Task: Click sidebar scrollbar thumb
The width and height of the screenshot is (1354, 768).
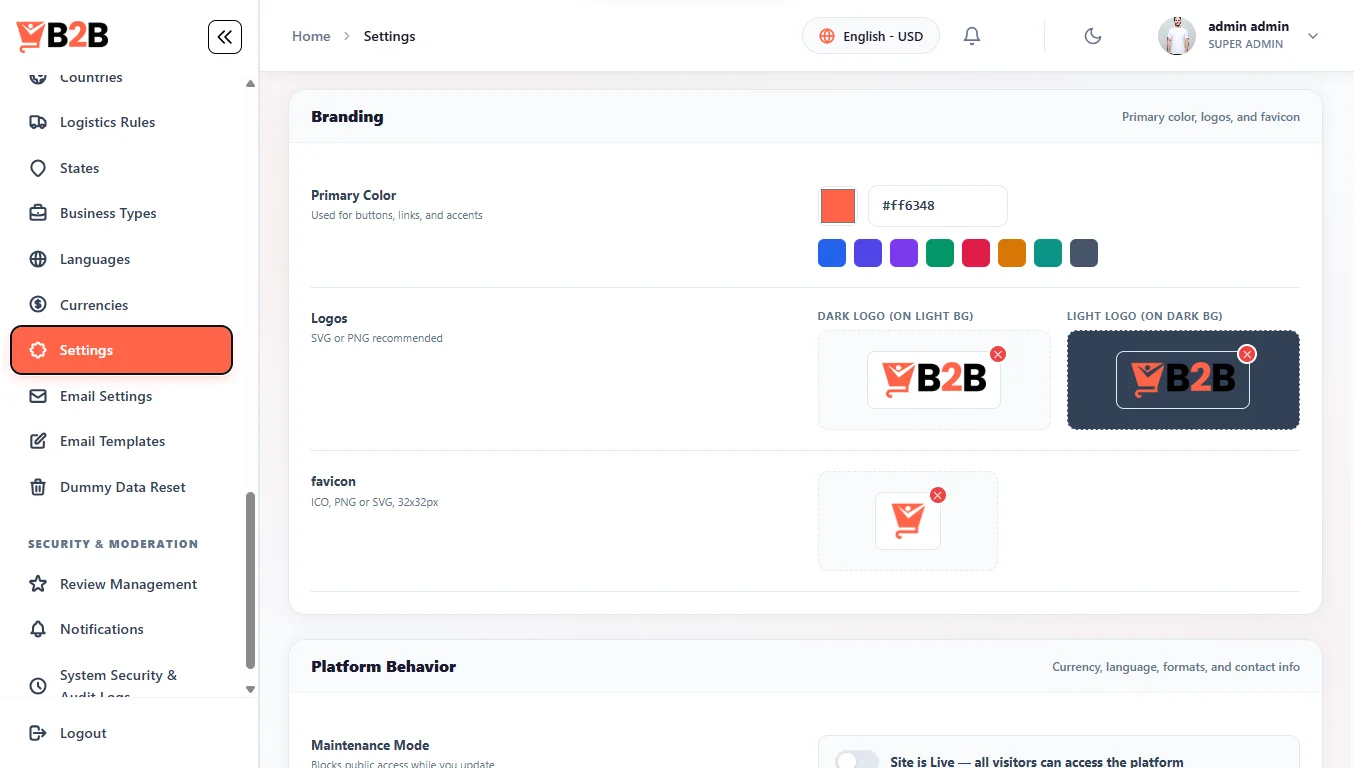Action: pos(250,580)
